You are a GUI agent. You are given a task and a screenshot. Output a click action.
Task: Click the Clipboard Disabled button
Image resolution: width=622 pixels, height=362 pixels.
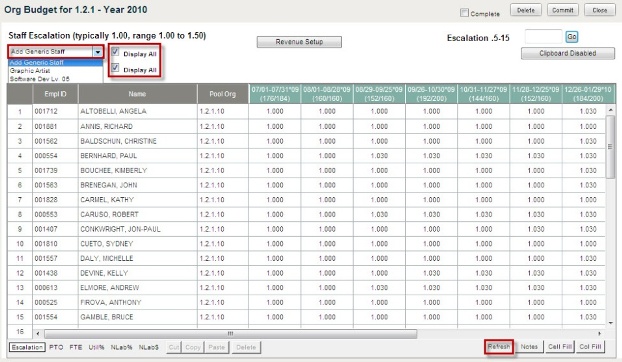[568, 53]
